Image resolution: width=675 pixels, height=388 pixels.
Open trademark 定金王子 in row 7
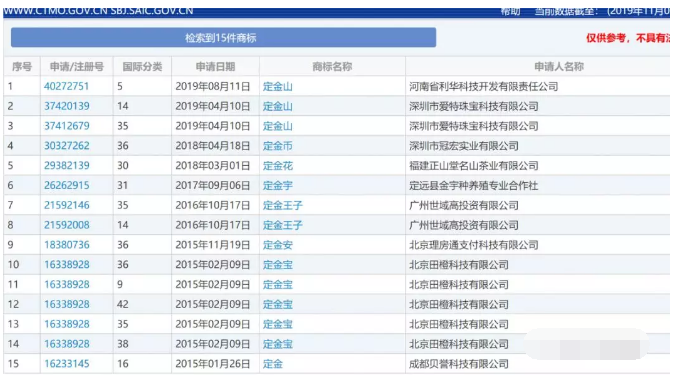click(x=282, y=205)
